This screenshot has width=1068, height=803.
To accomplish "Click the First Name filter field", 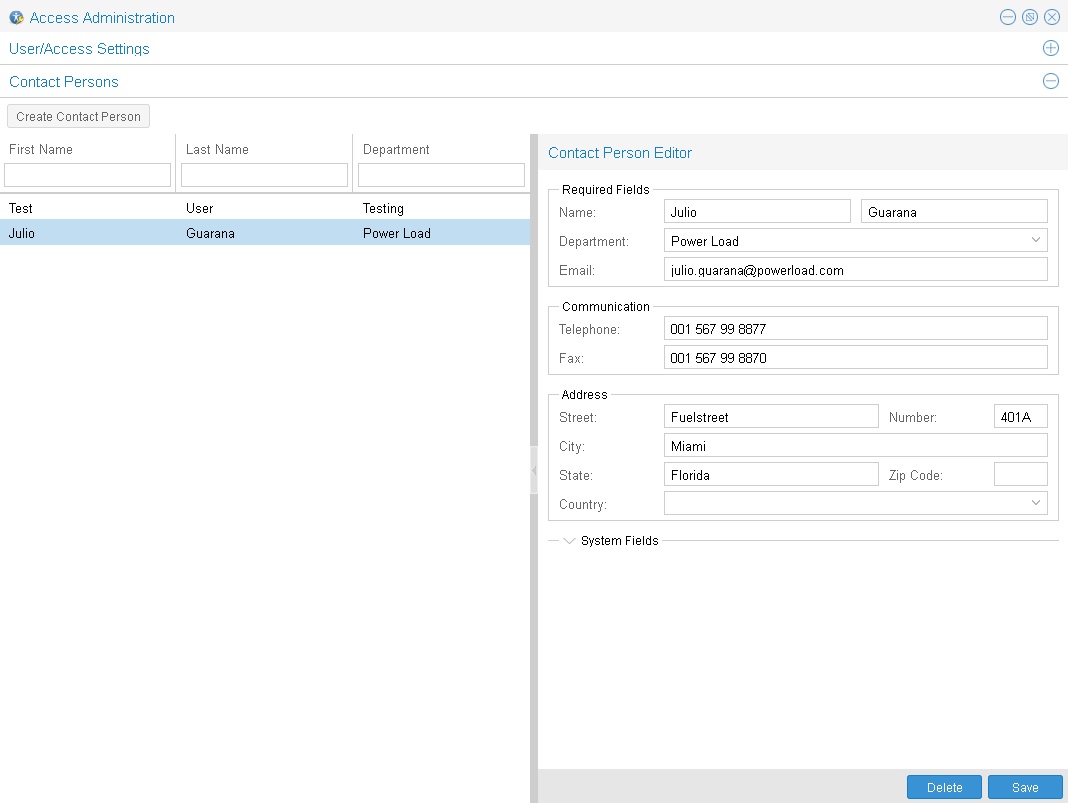I will (x=88, y=175).
